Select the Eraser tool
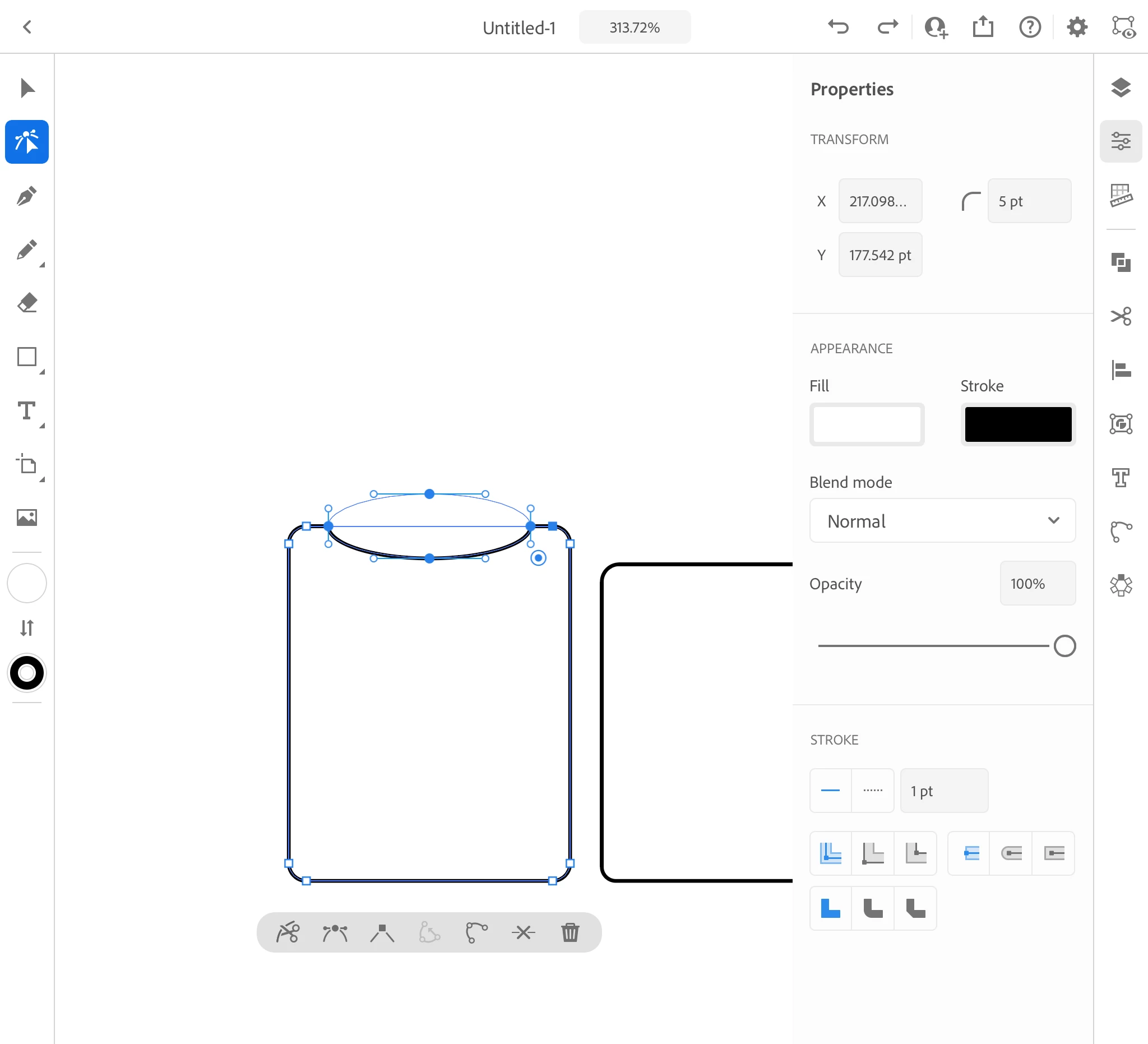The image size is (1148, 1044). pos(27,302)
